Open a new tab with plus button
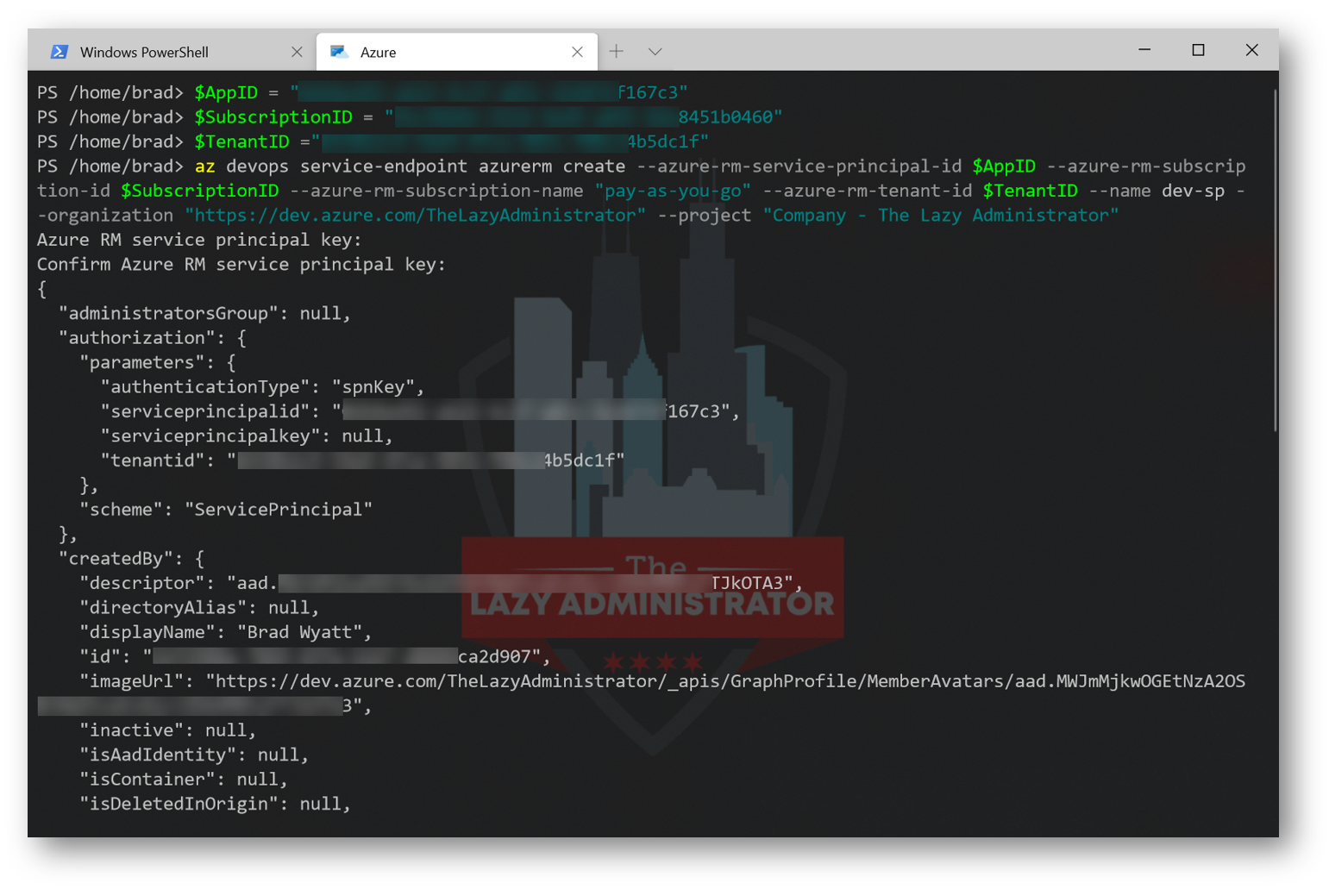 [x=616, y=51]
